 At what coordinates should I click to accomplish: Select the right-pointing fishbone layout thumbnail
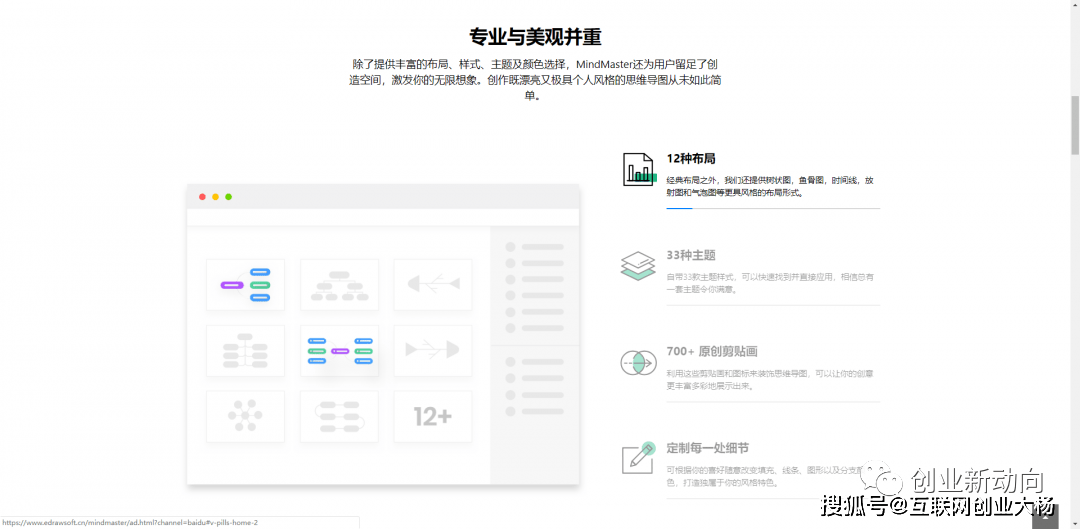coord(433,351)
